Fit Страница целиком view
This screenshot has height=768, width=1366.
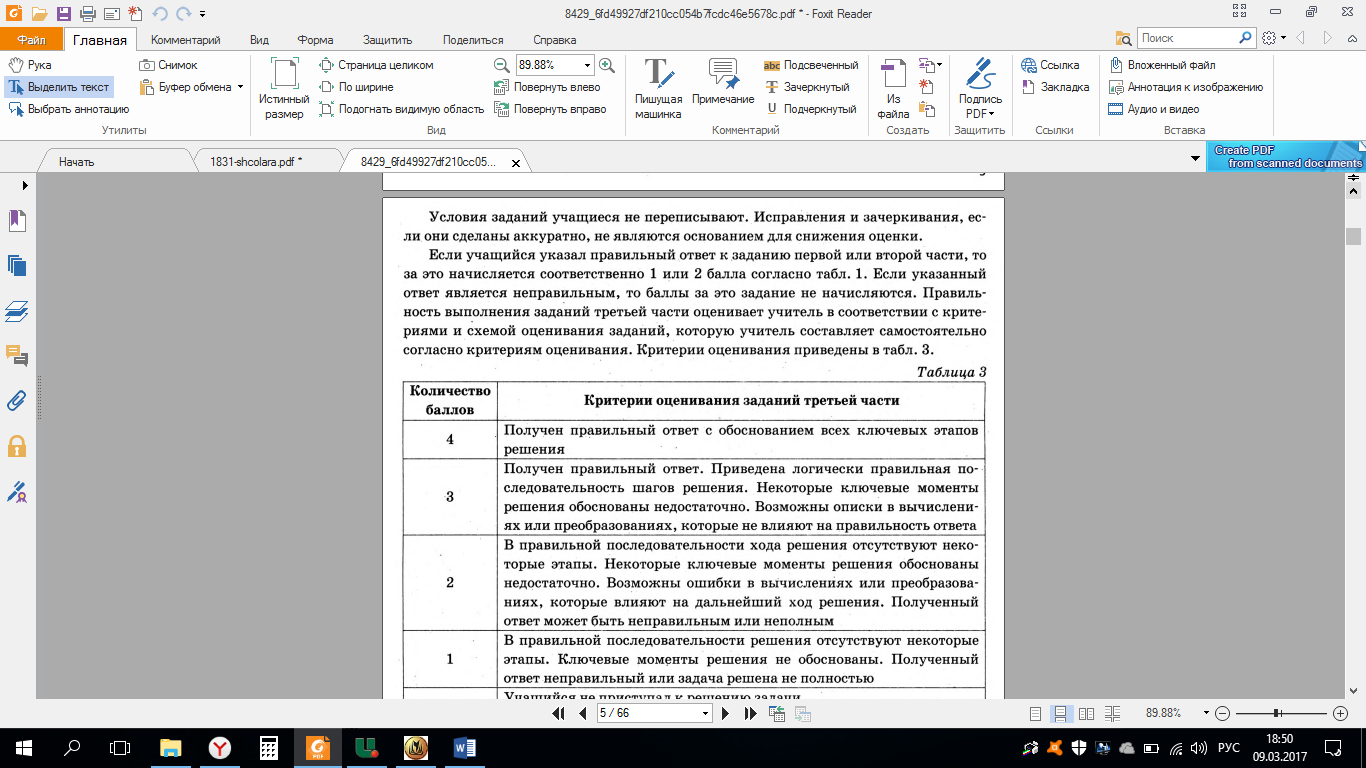(377, 65)
